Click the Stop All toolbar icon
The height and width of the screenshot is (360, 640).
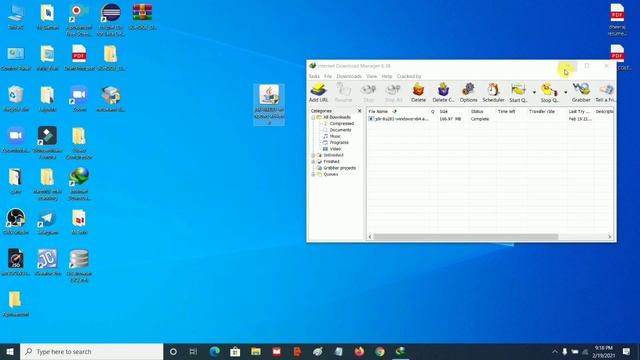point(393,93)
